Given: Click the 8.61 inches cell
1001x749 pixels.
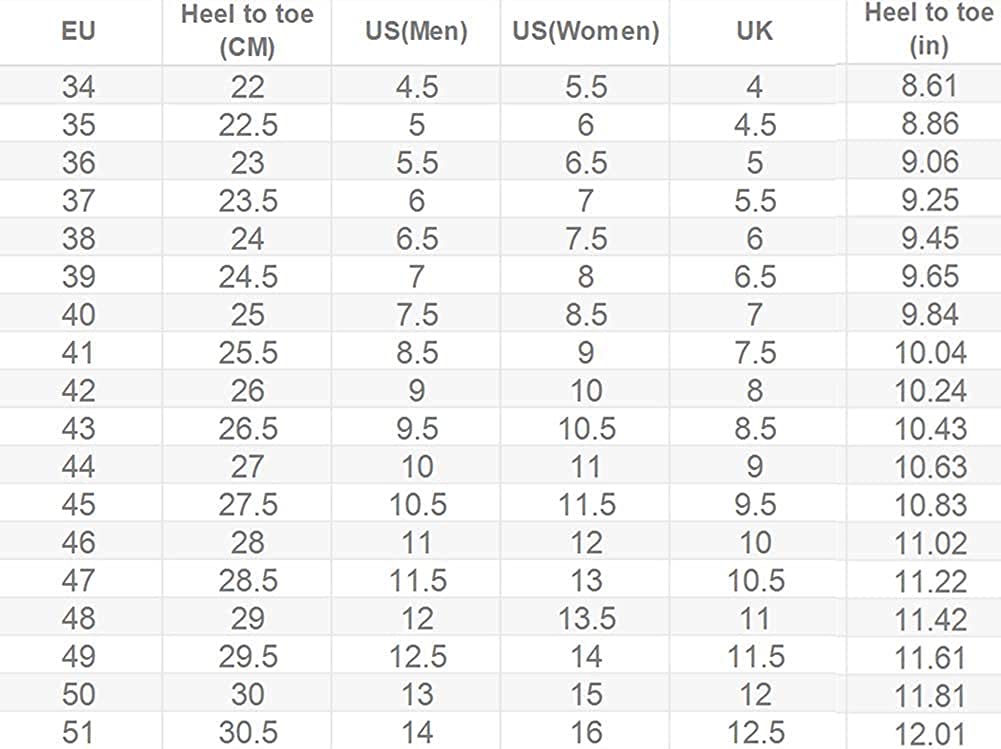Looking at the screenshot, I should (930, 86).
